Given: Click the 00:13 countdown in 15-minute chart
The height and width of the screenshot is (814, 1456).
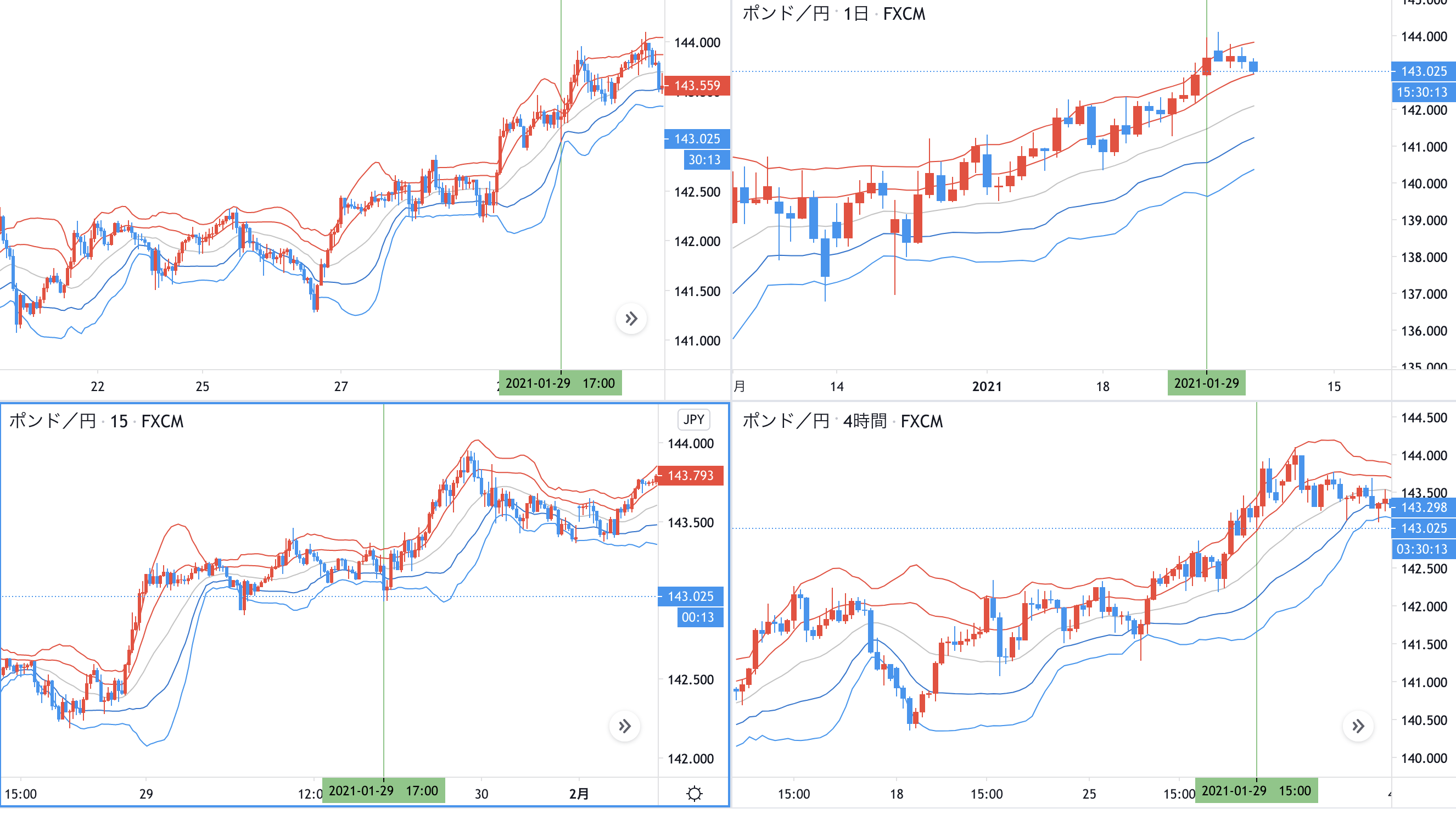Looking at the screenshot, I should coord(697,617).
